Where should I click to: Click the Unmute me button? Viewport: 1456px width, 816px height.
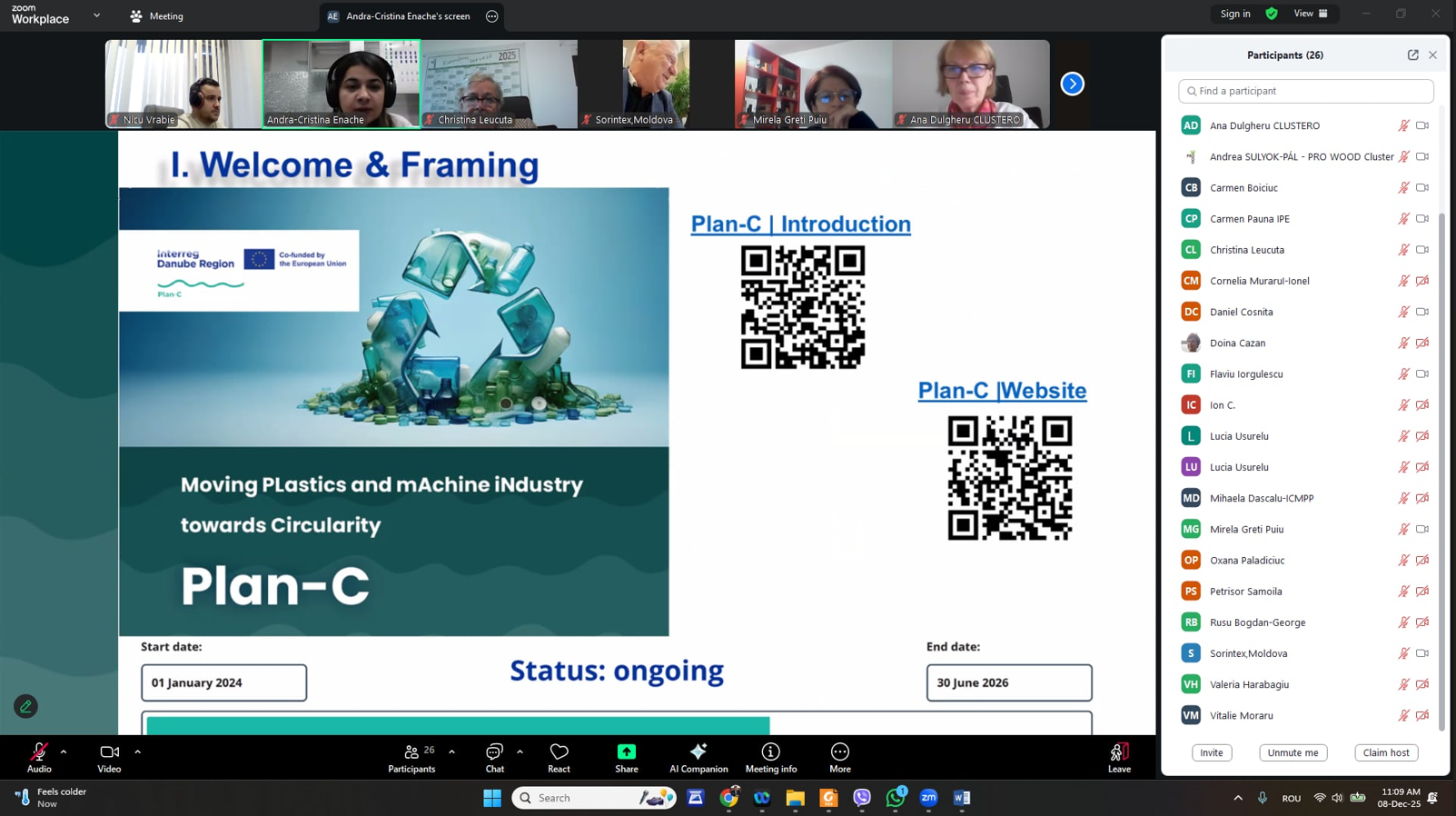[1293, 752]
